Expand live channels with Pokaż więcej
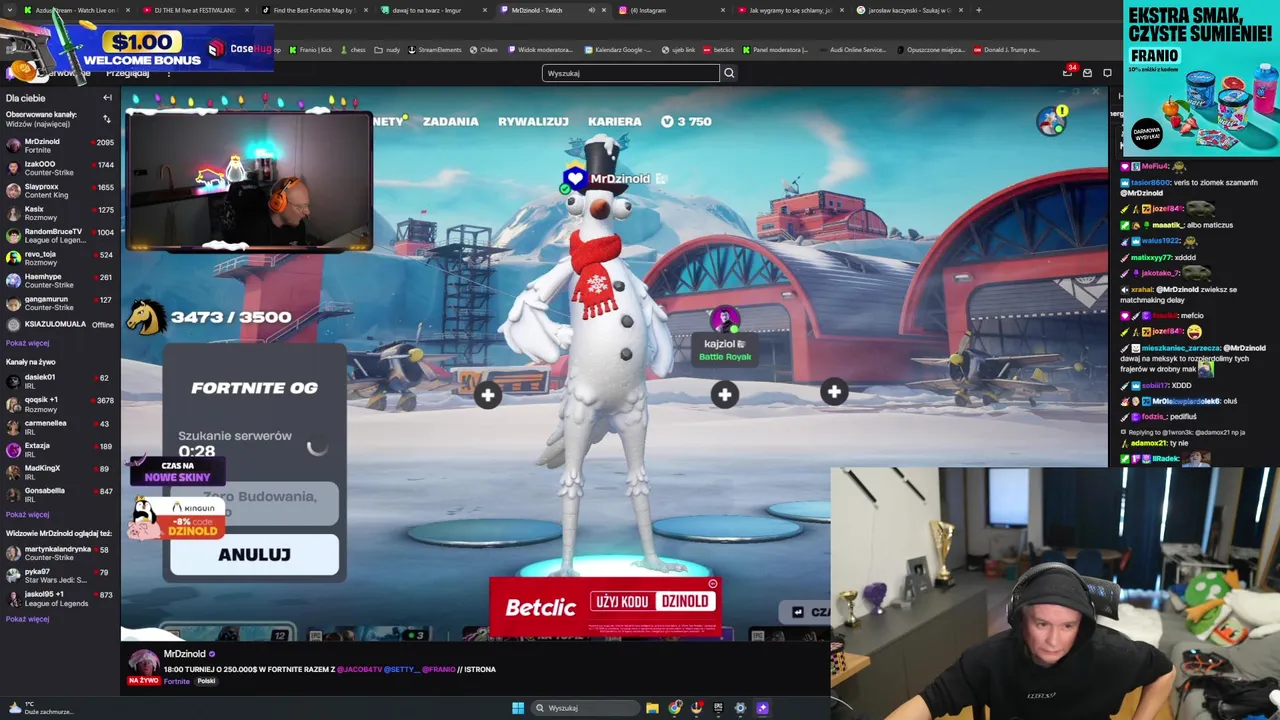This screenshot has width=1280, height=720. (x=28, y=514)
